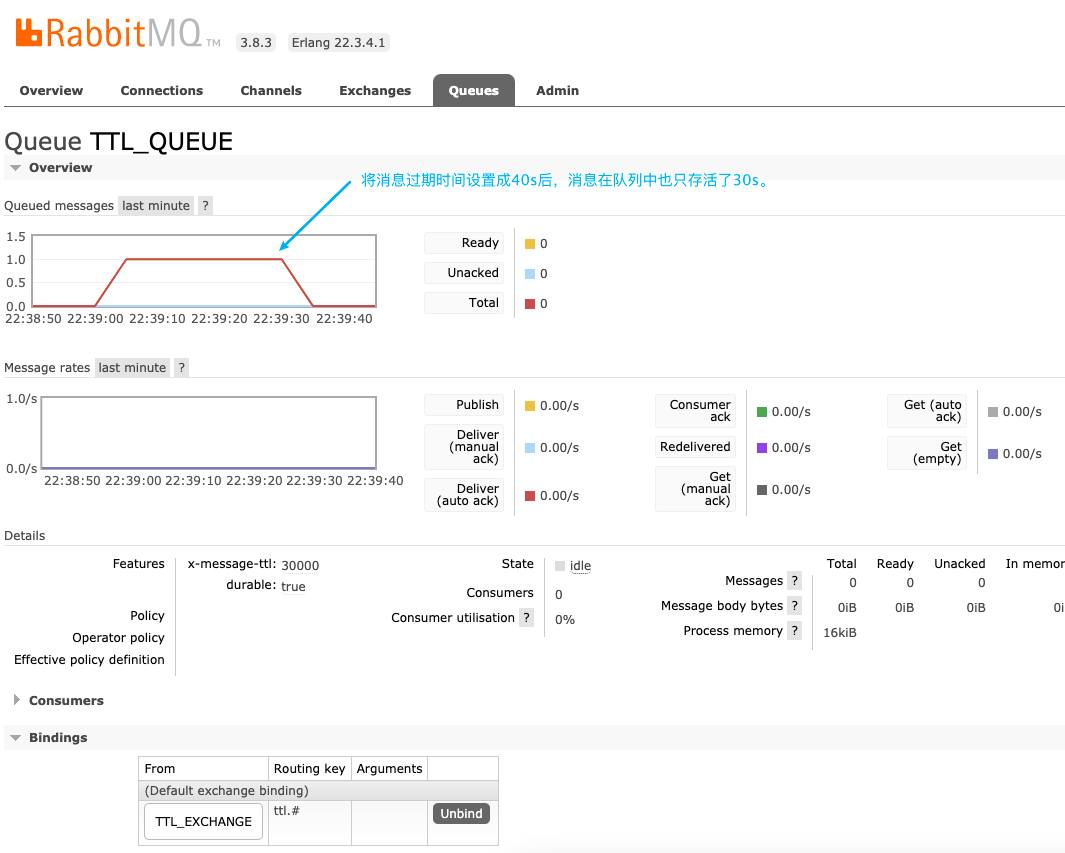Click the green Consumer ack color swatch
1065x853 pixels.
click(x=762, y=412)
